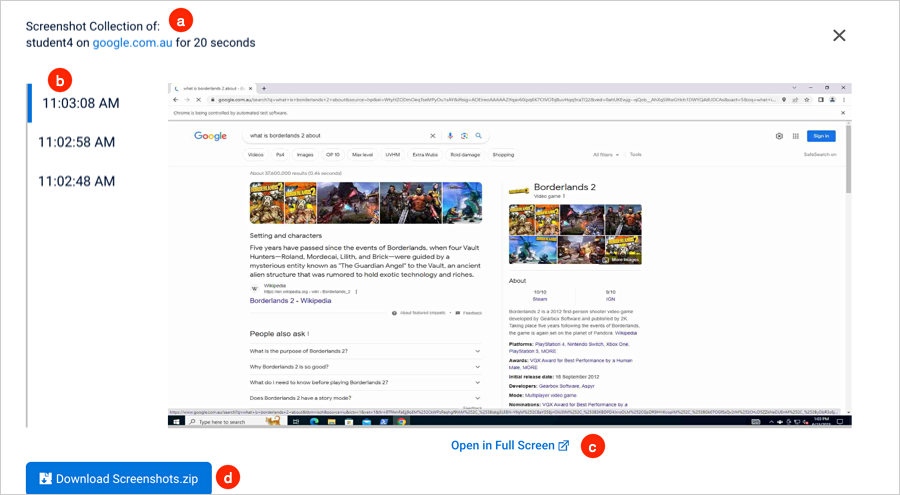The height and width of the screenshot is (495, 900).
Task: Click the Chrome profile avatar icon
Action: [832, 100]
